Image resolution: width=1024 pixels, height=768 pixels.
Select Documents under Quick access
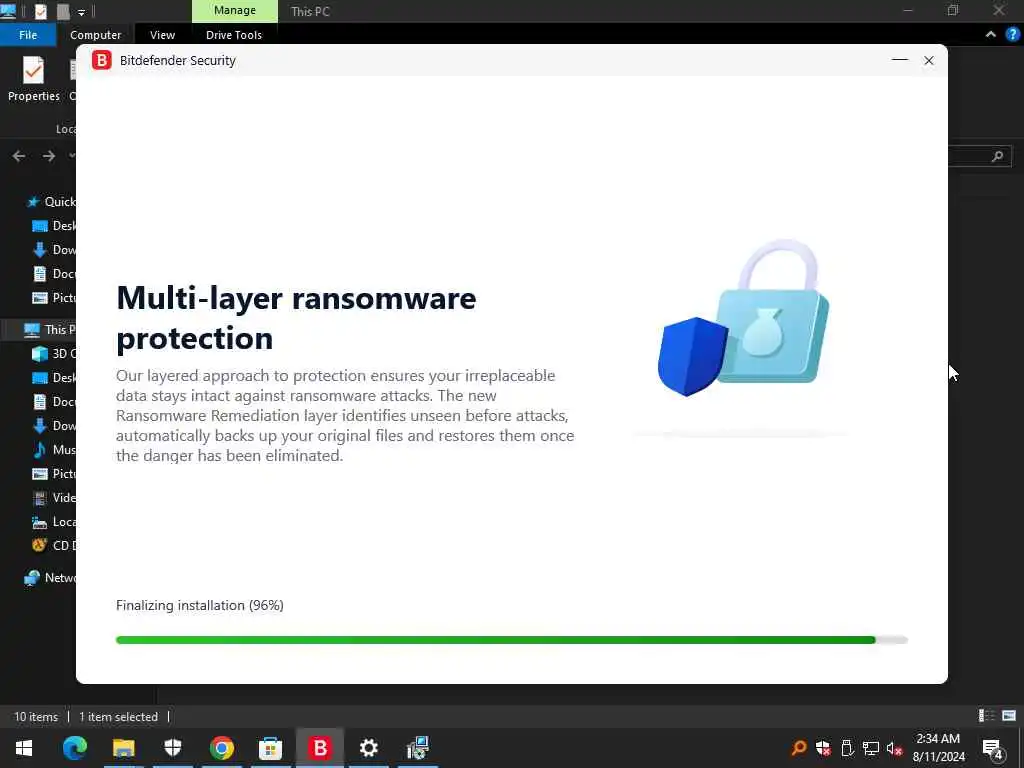[54, 274]
